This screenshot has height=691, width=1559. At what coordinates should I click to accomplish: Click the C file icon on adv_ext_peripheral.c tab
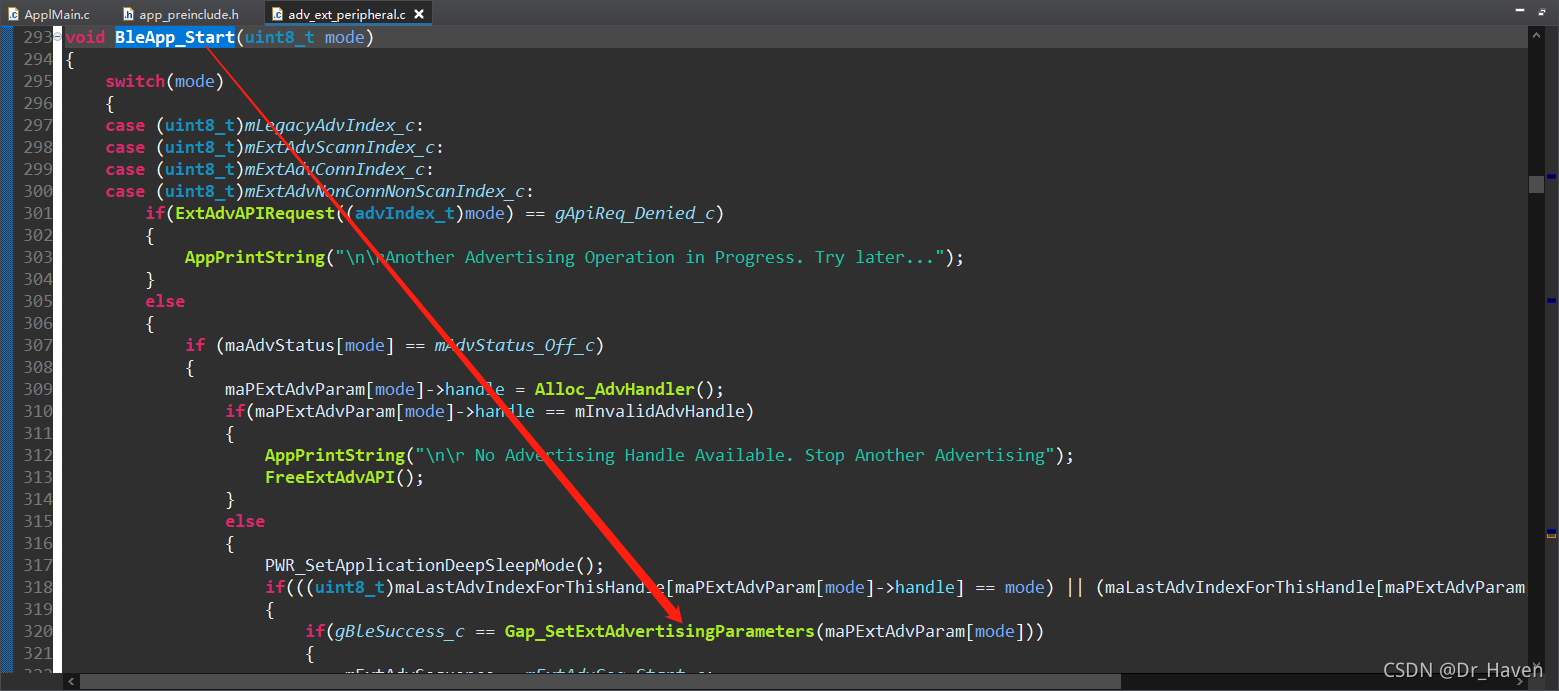pos(277,14)
